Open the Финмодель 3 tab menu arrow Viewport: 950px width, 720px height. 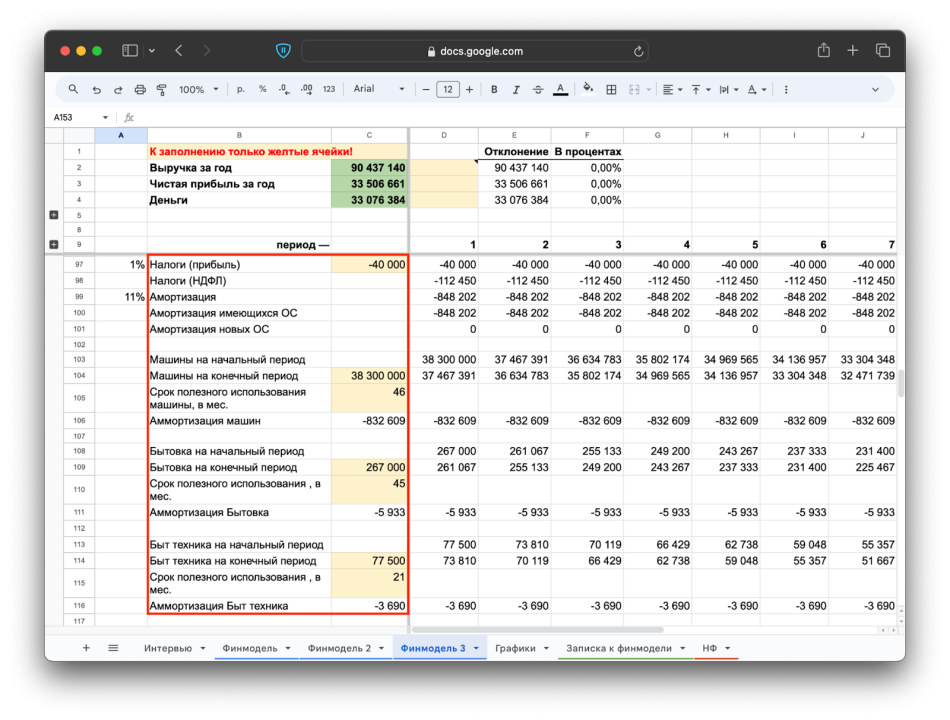coord(476,648)
